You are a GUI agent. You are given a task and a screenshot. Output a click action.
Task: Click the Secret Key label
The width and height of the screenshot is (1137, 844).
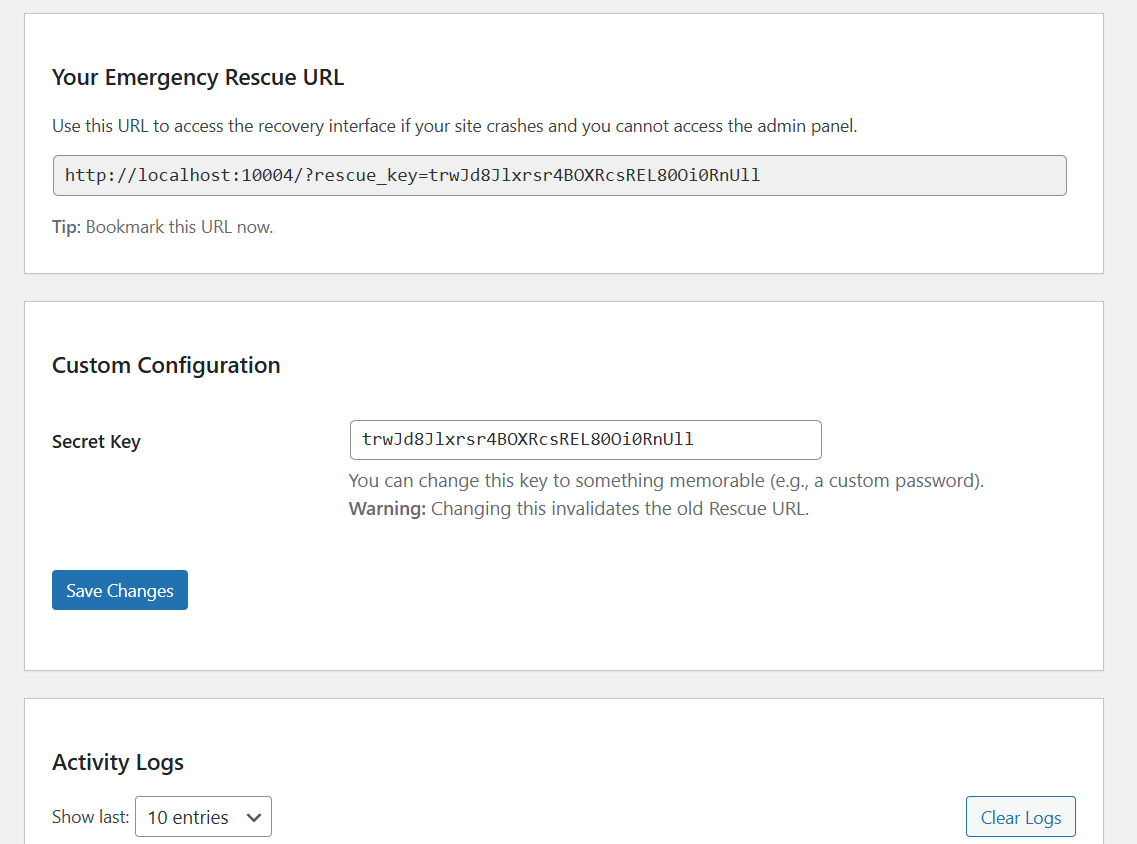(96, 441)
